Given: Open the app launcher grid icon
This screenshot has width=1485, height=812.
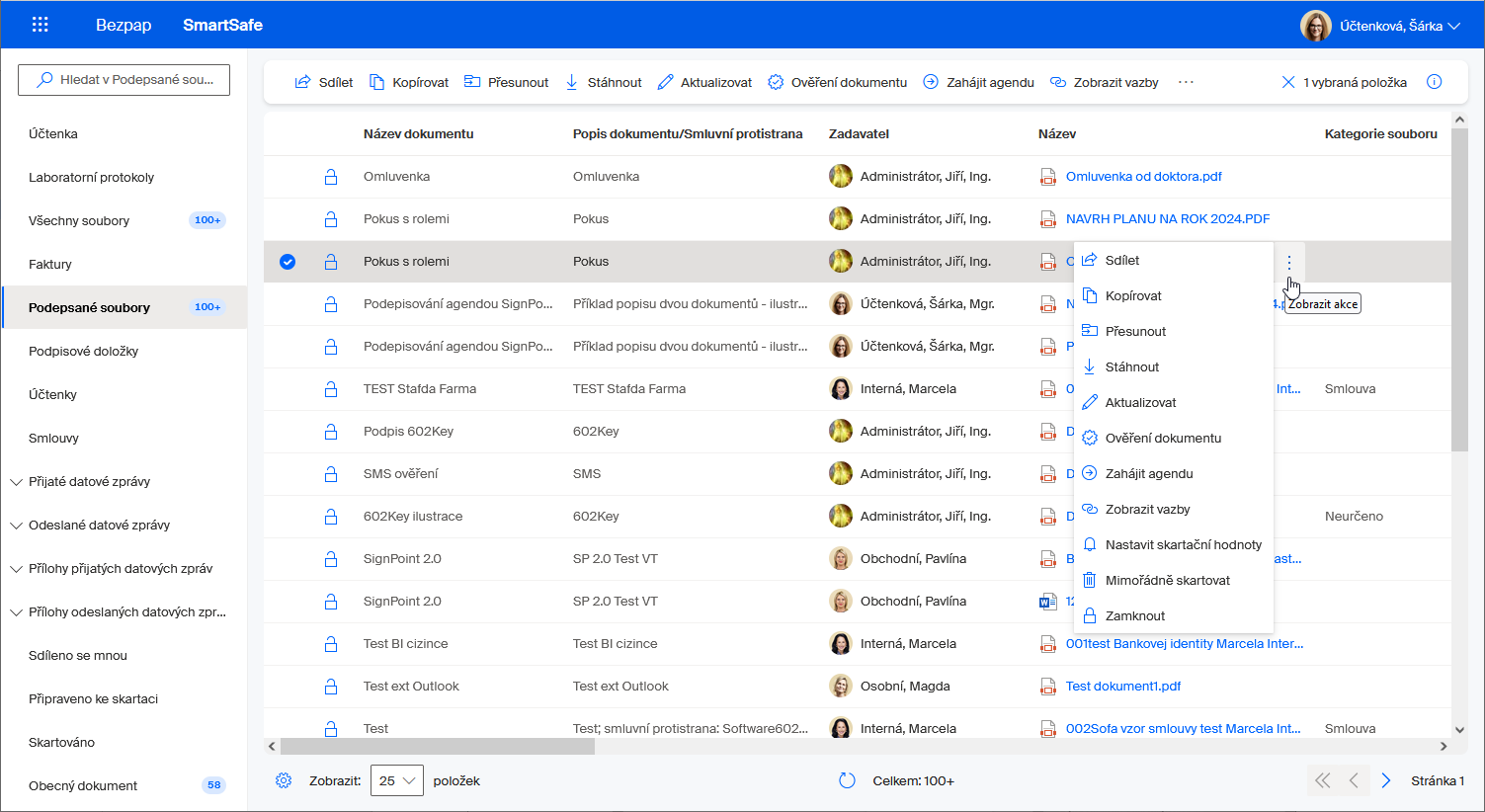Looking at the screenshot, I should 41,25.
